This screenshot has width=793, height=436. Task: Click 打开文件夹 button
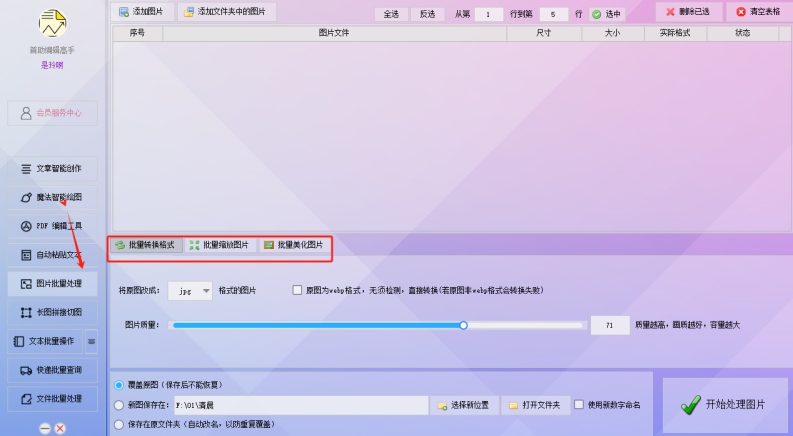pos(536,405)
